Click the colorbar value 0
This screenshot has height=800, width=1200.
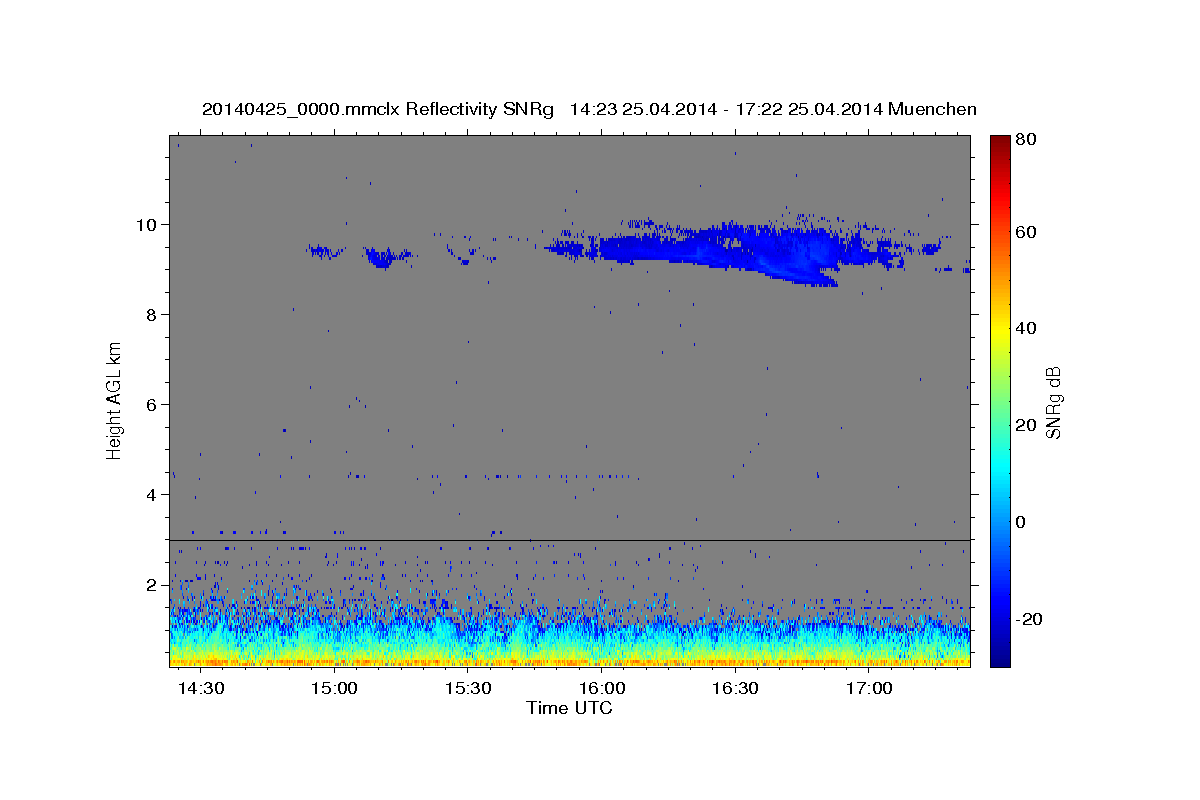[1022, 522]
